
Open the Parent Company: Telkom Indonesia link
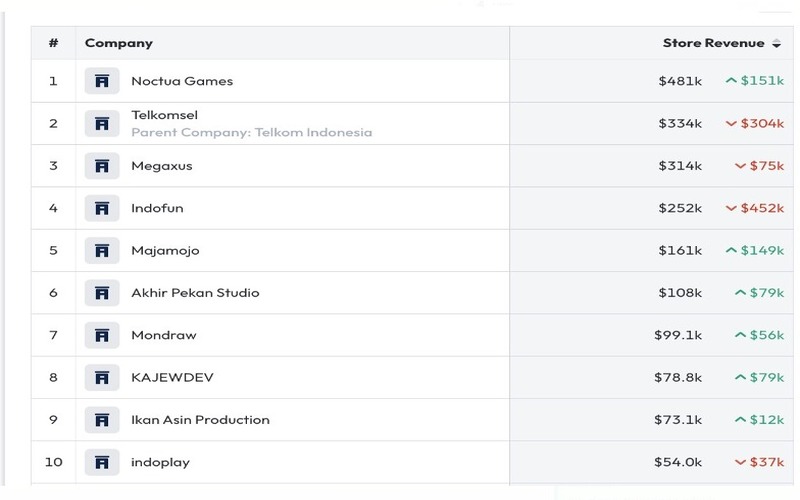(252, 132)
